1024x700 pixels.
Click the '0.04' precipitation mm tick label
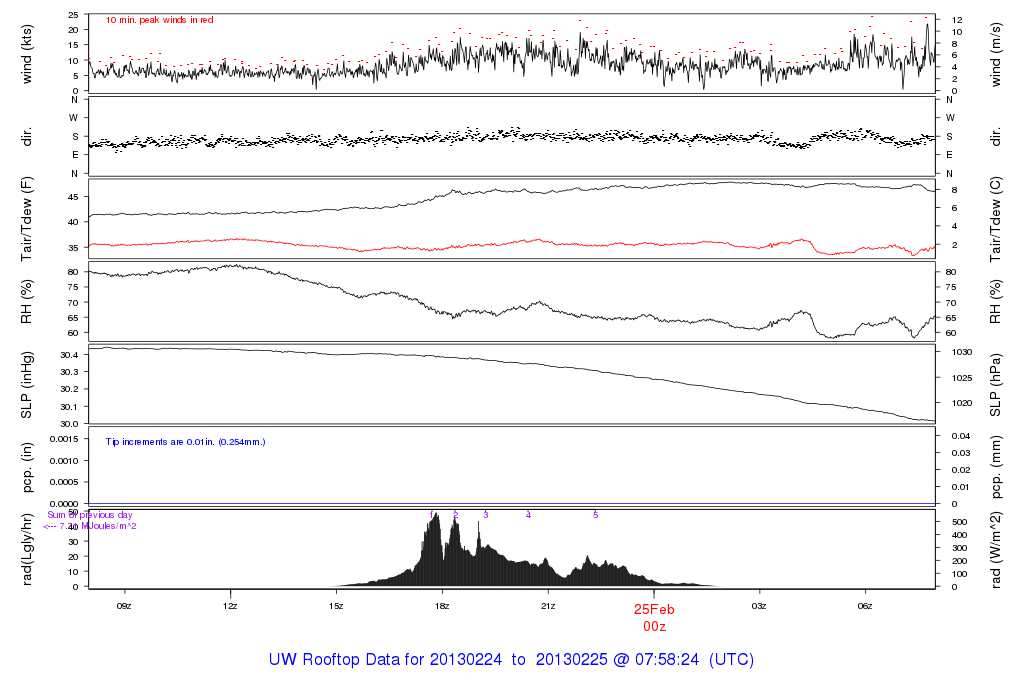tap(961, 436)
